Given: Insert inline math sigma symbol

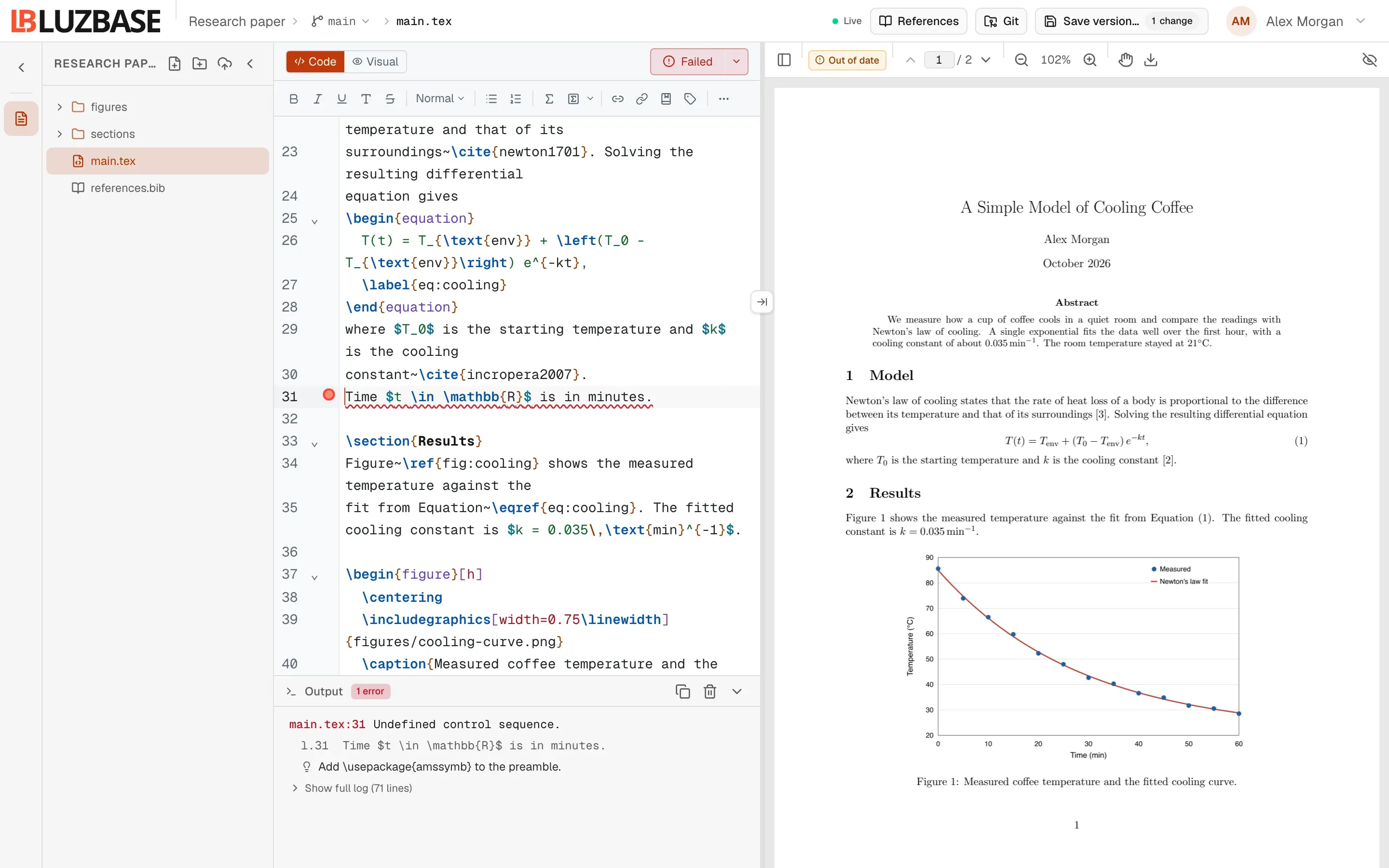Looking at the screenshot, I should pyautogui.click(x=549, y=99).
